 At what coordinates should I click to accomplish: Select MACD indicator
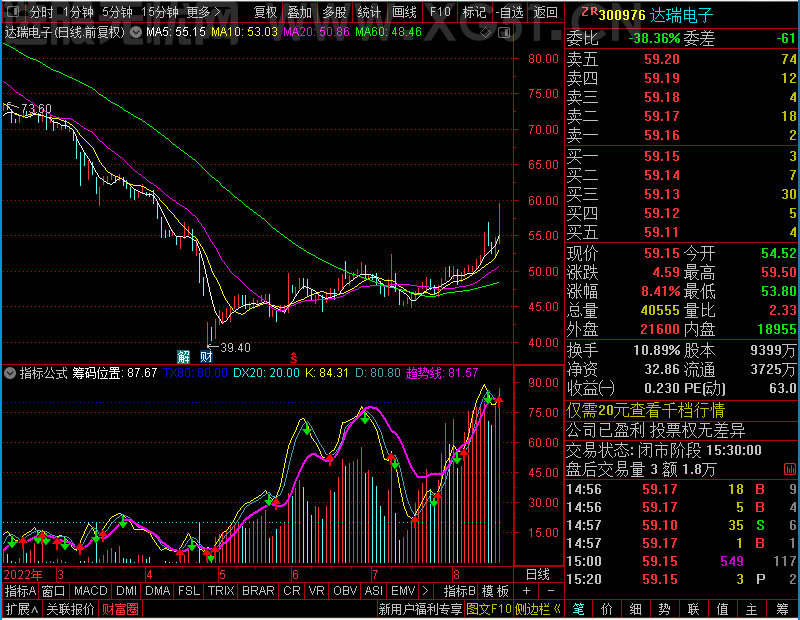click(90, 591)
